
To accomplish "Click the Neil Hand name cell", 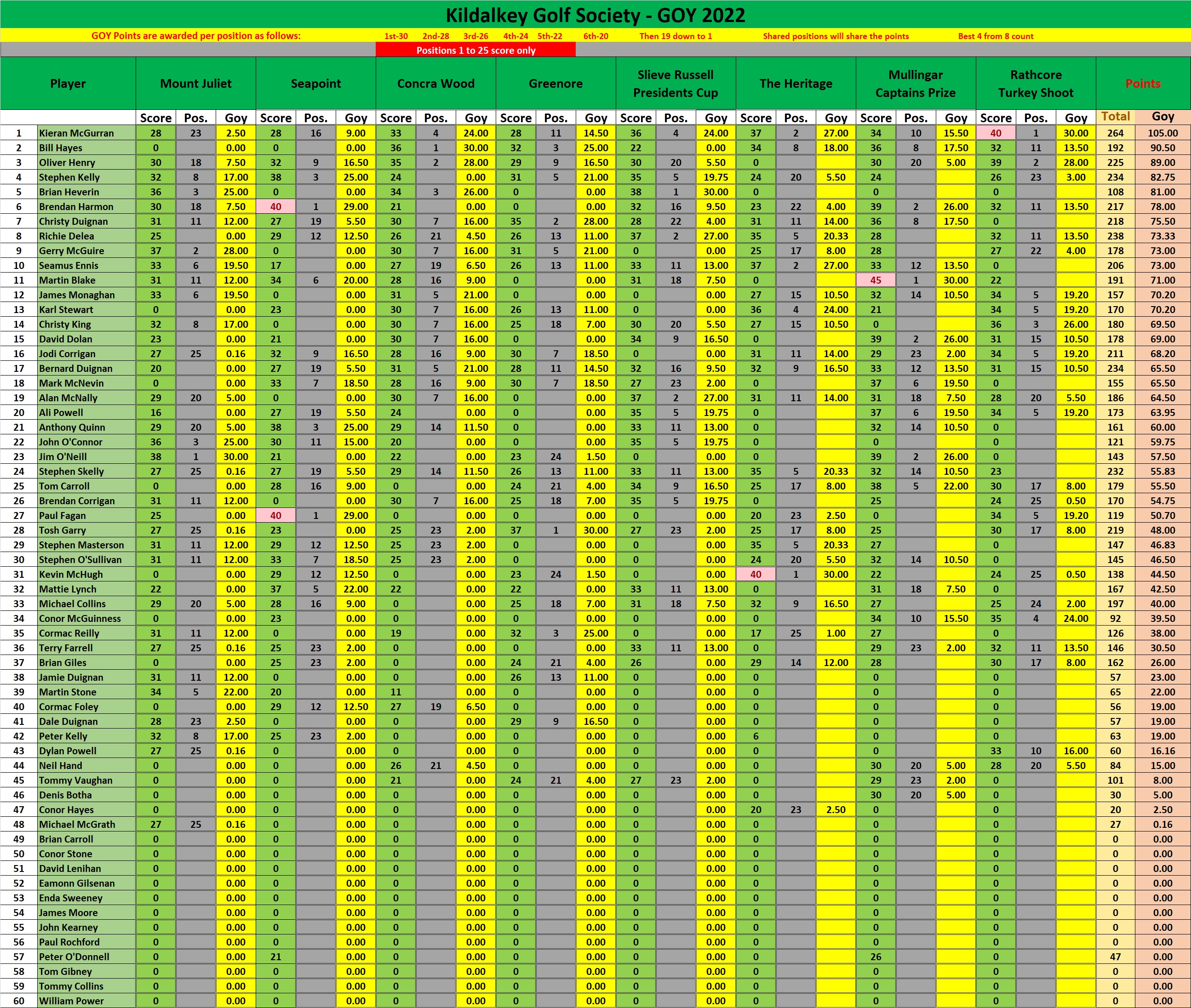I will 86,766.
